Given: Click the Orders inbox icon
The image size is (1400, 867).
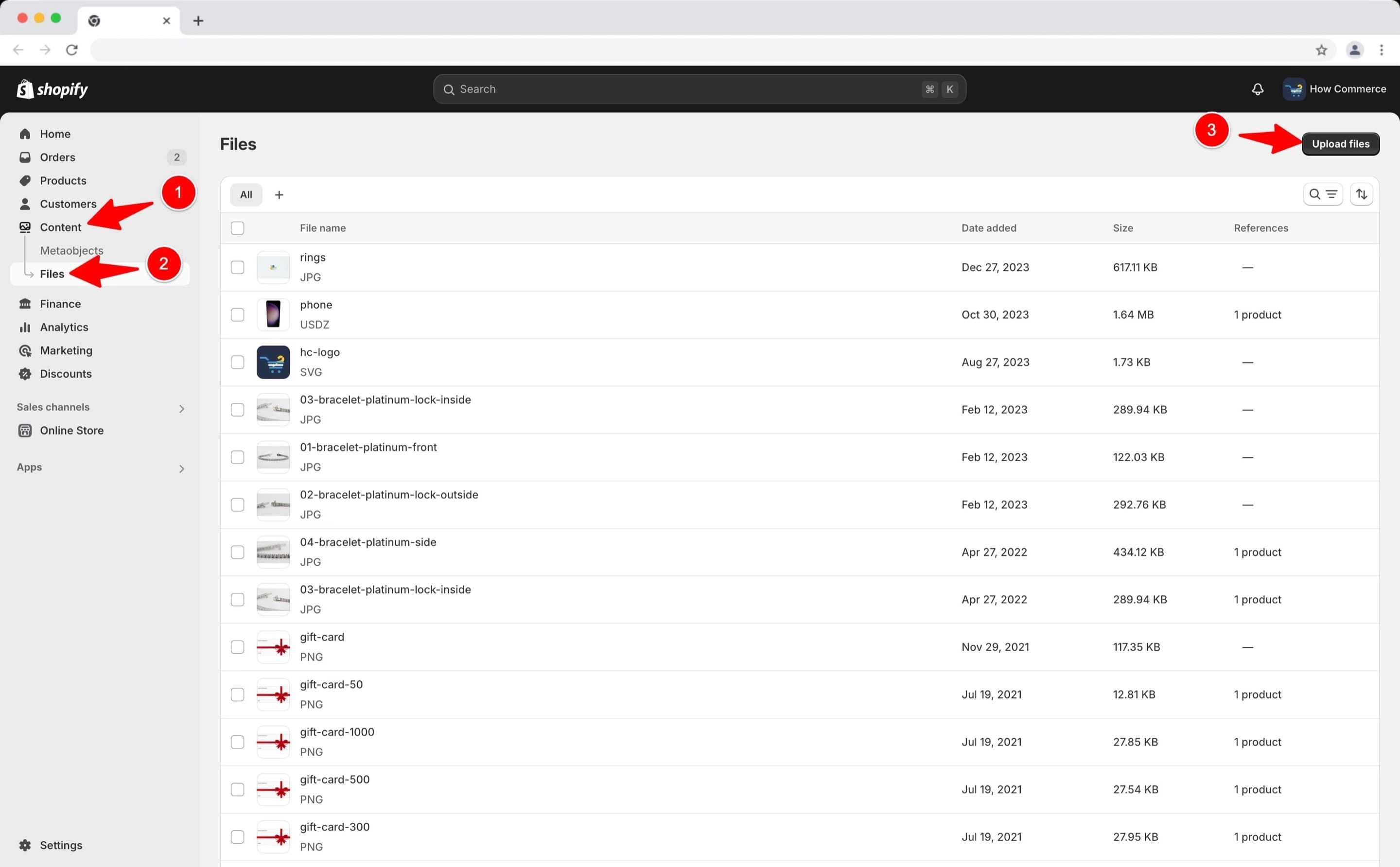Looking at the screenshot, I should click(25, 157).
